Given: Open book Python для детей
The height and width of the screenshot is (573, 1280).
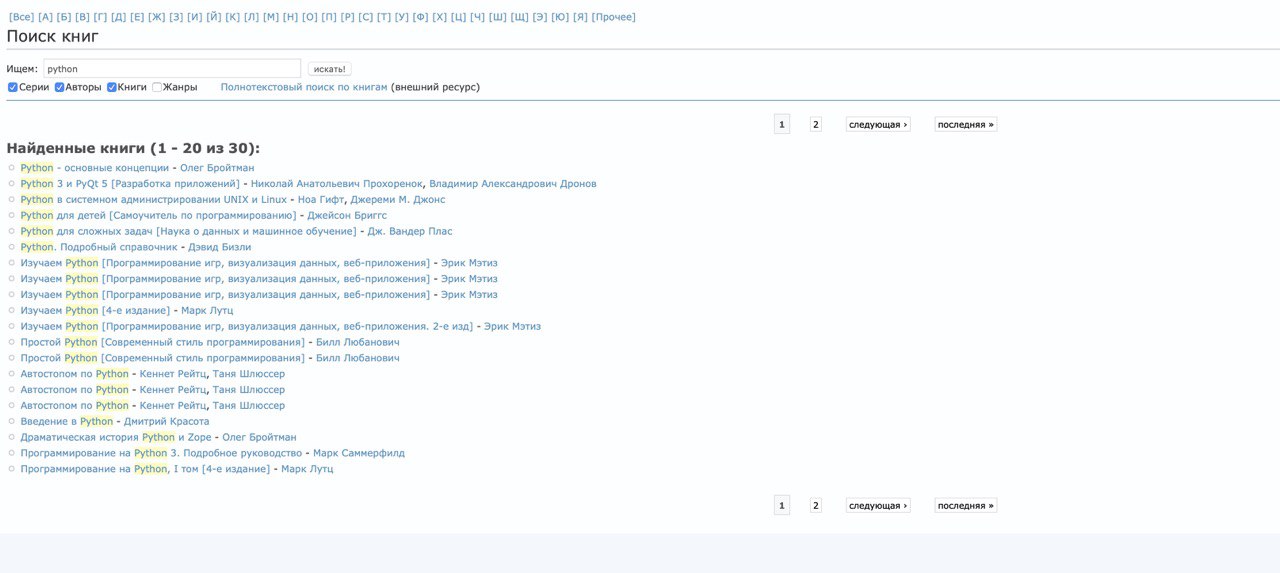Looking at the screenshot, I should (158, 215).
